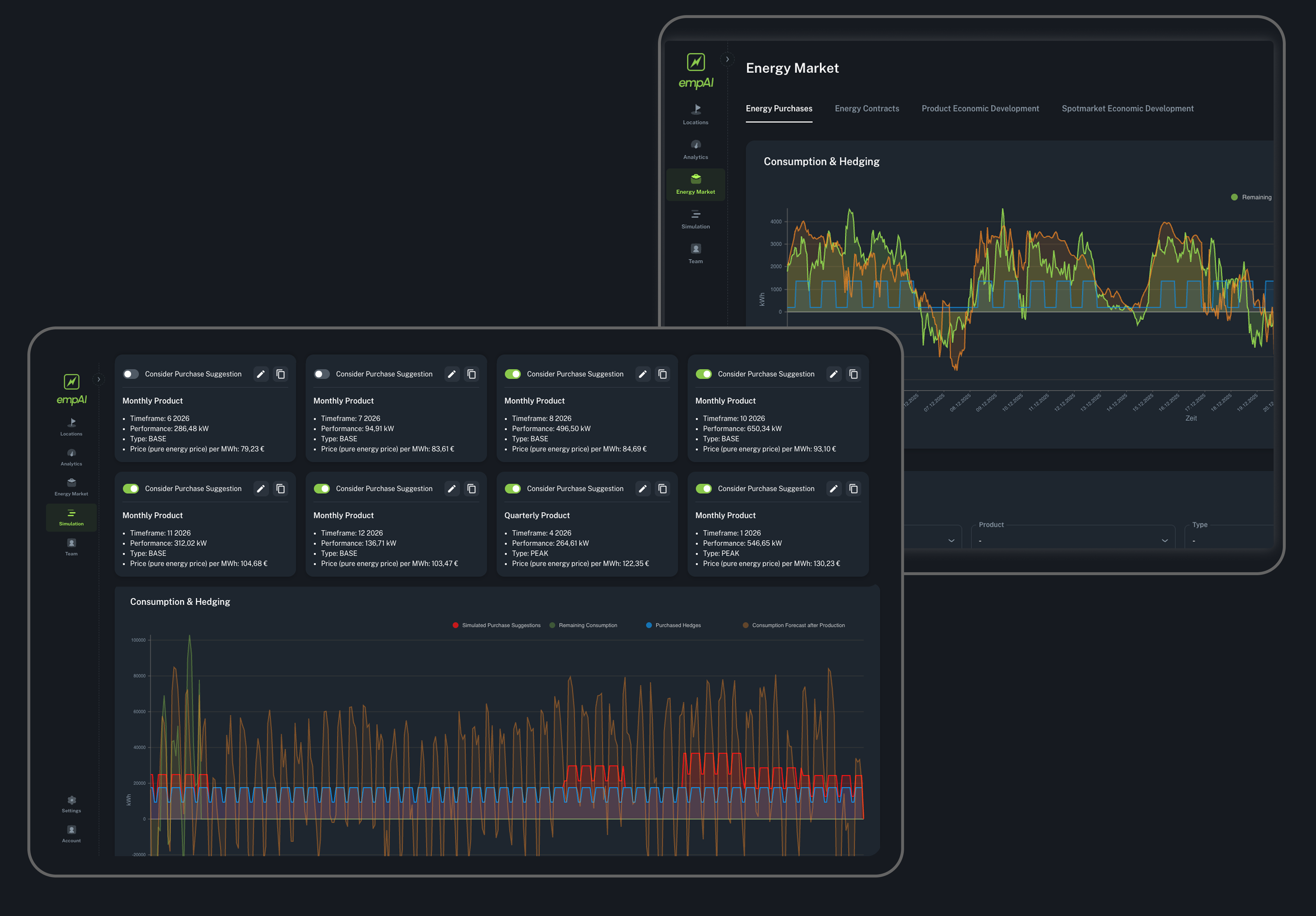The height and width of the screenshot is (916, 1316).
Task: Open Team in front window sidebar
Action: point(71,547)
